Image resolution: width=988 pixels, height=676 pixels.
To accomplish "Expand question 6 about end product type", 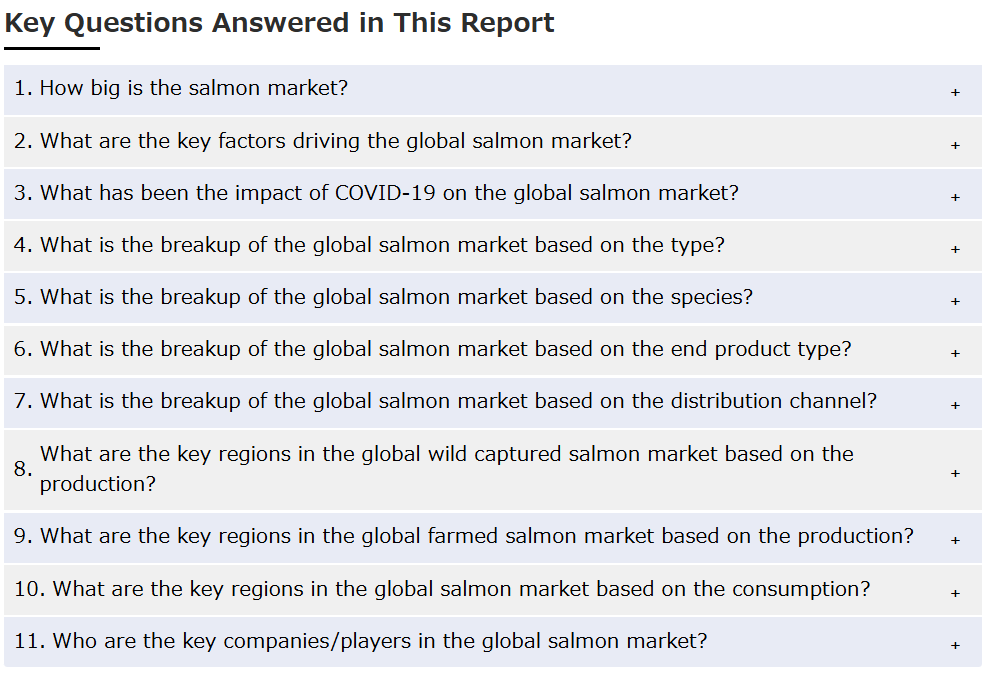I will click(493, 350).
